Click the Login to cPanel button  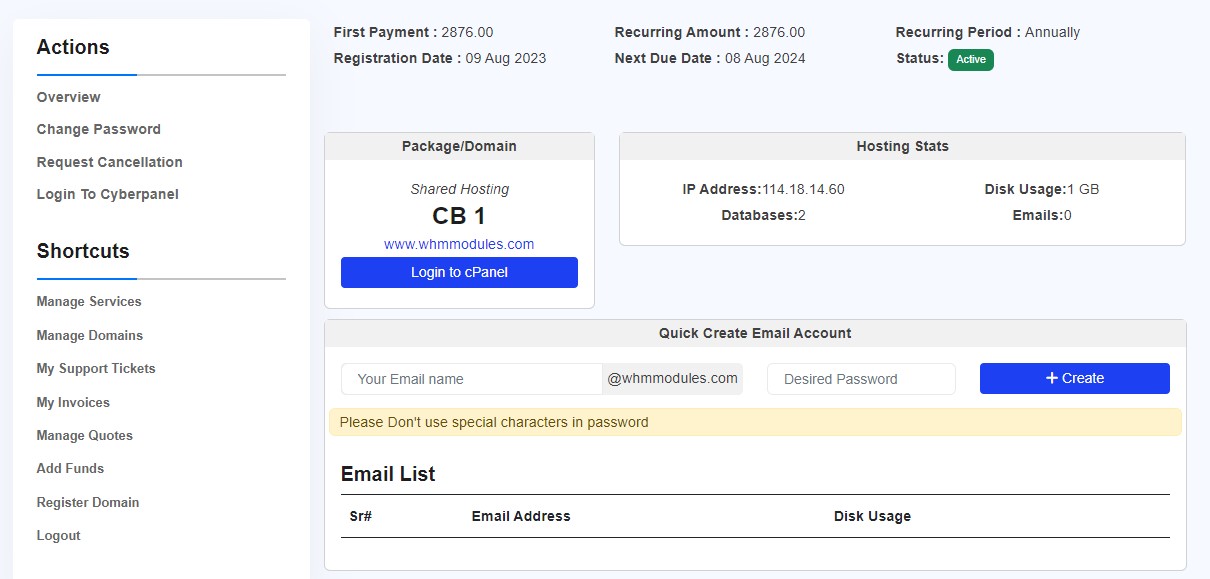pos(459,272)
